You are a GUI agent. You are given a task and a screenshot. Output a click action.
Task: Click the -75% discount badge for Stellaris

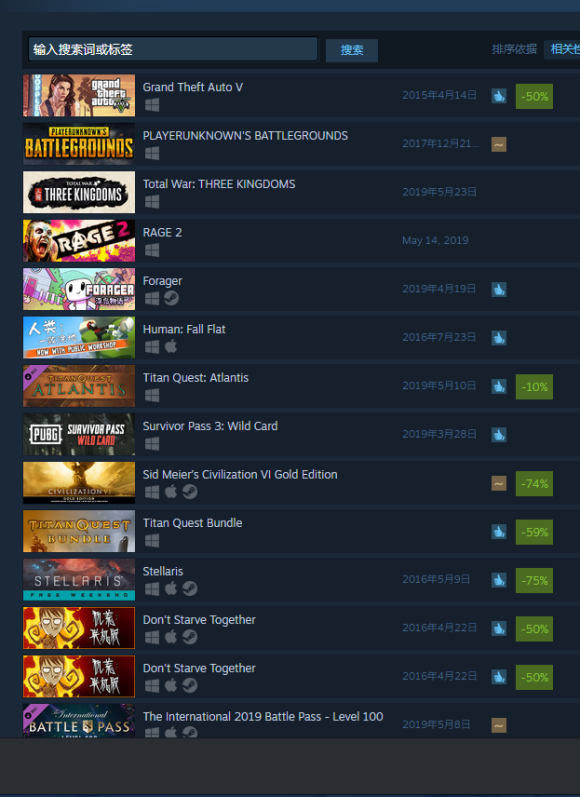point(534,580)
